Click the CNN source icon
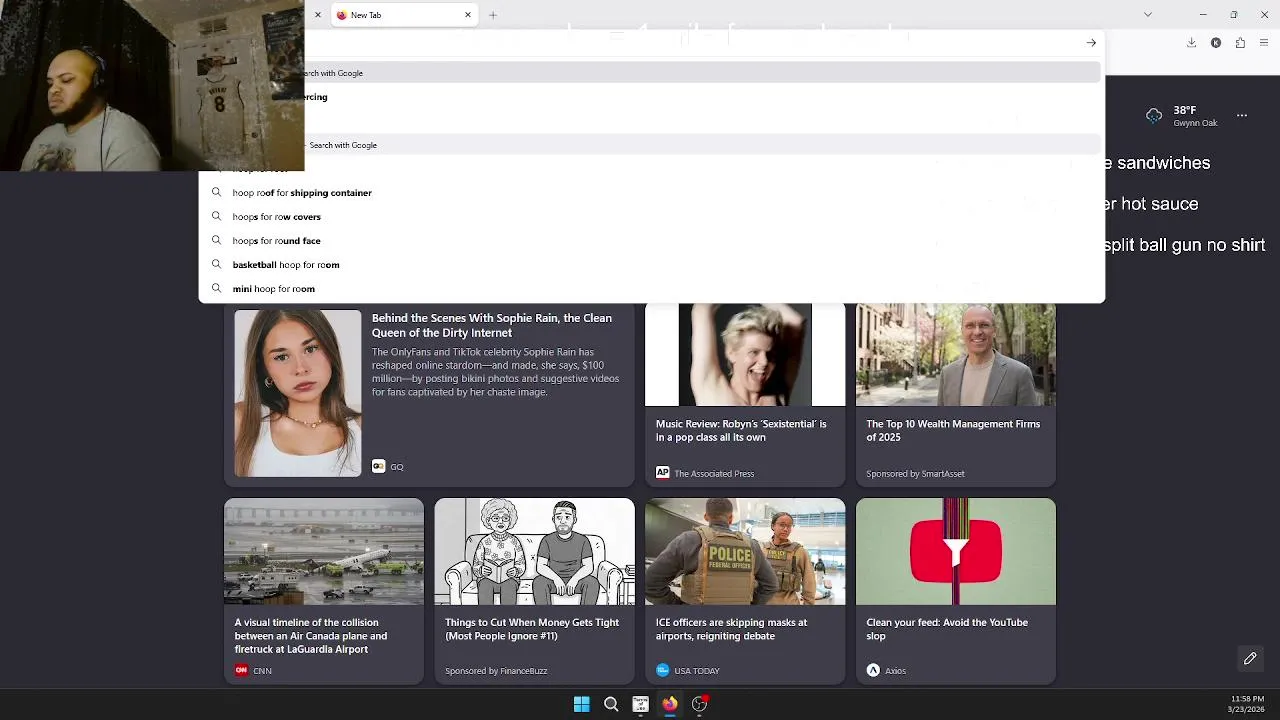 pyautogui.click(x=241, y=670)
